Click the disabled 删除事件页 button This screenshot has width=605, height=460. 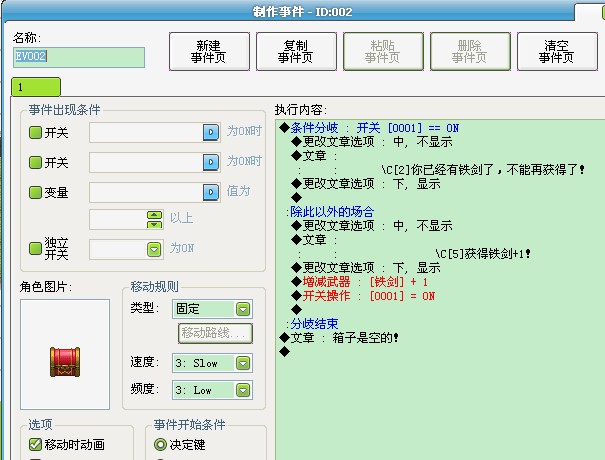click(470, 51)
